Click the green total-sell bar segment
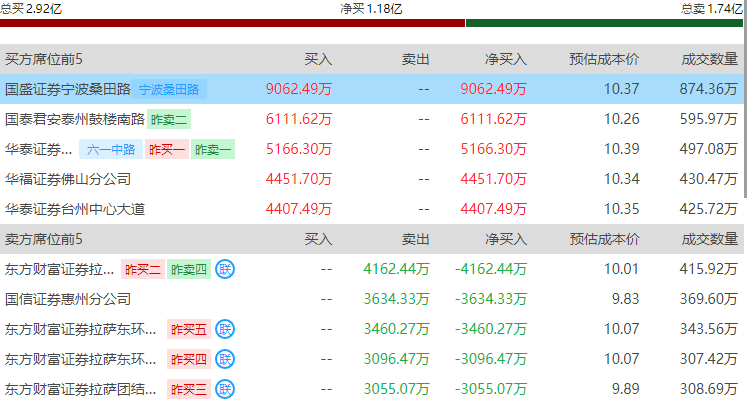This screenshot has width=747, height=405. [604, 23]
